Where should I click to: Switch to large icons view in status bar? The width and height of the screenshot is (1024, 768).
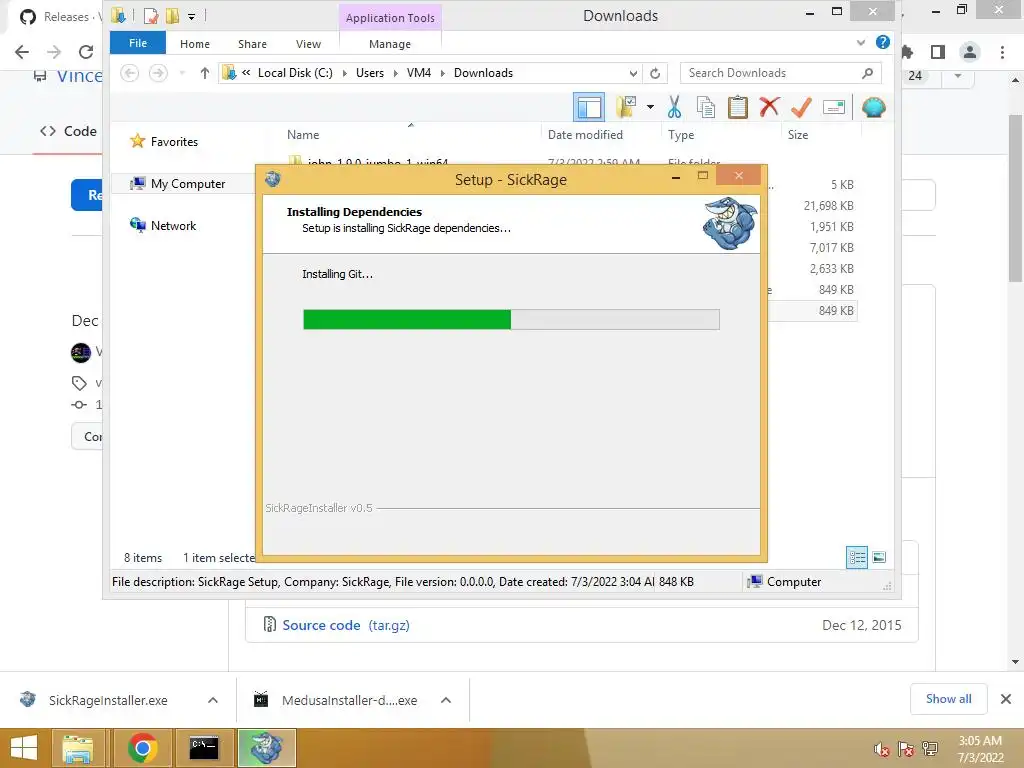[x=879, y=557]
